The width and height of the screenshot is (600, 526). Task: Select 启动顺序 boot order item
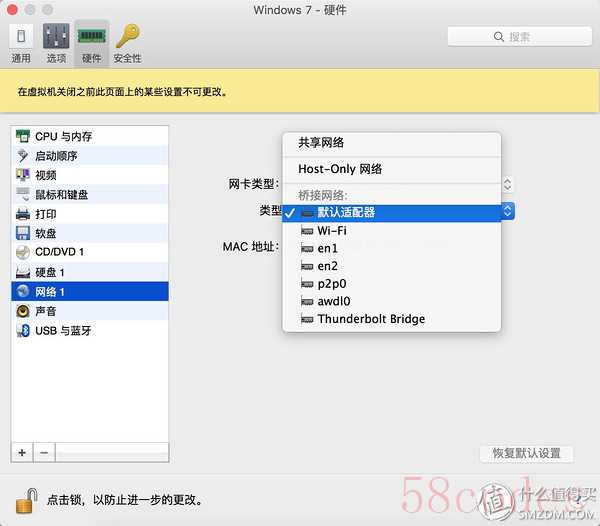[x=56, y=156]
